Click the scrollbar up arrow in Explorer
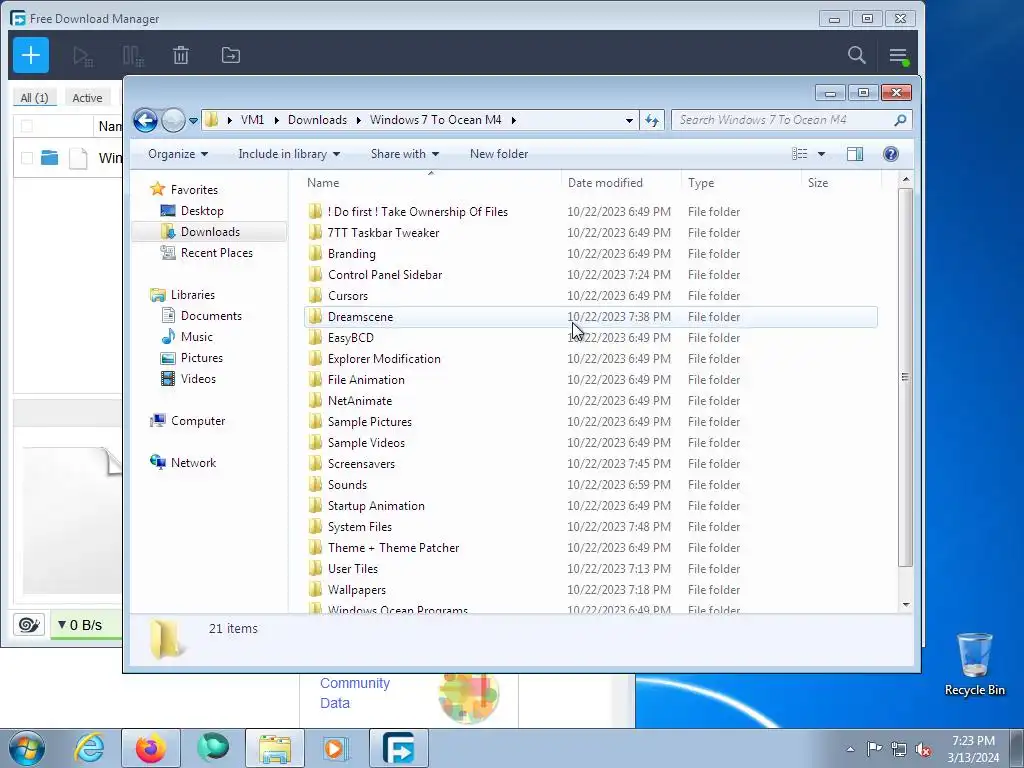The width and height of the screenshot is (1024, 768). 906,179
